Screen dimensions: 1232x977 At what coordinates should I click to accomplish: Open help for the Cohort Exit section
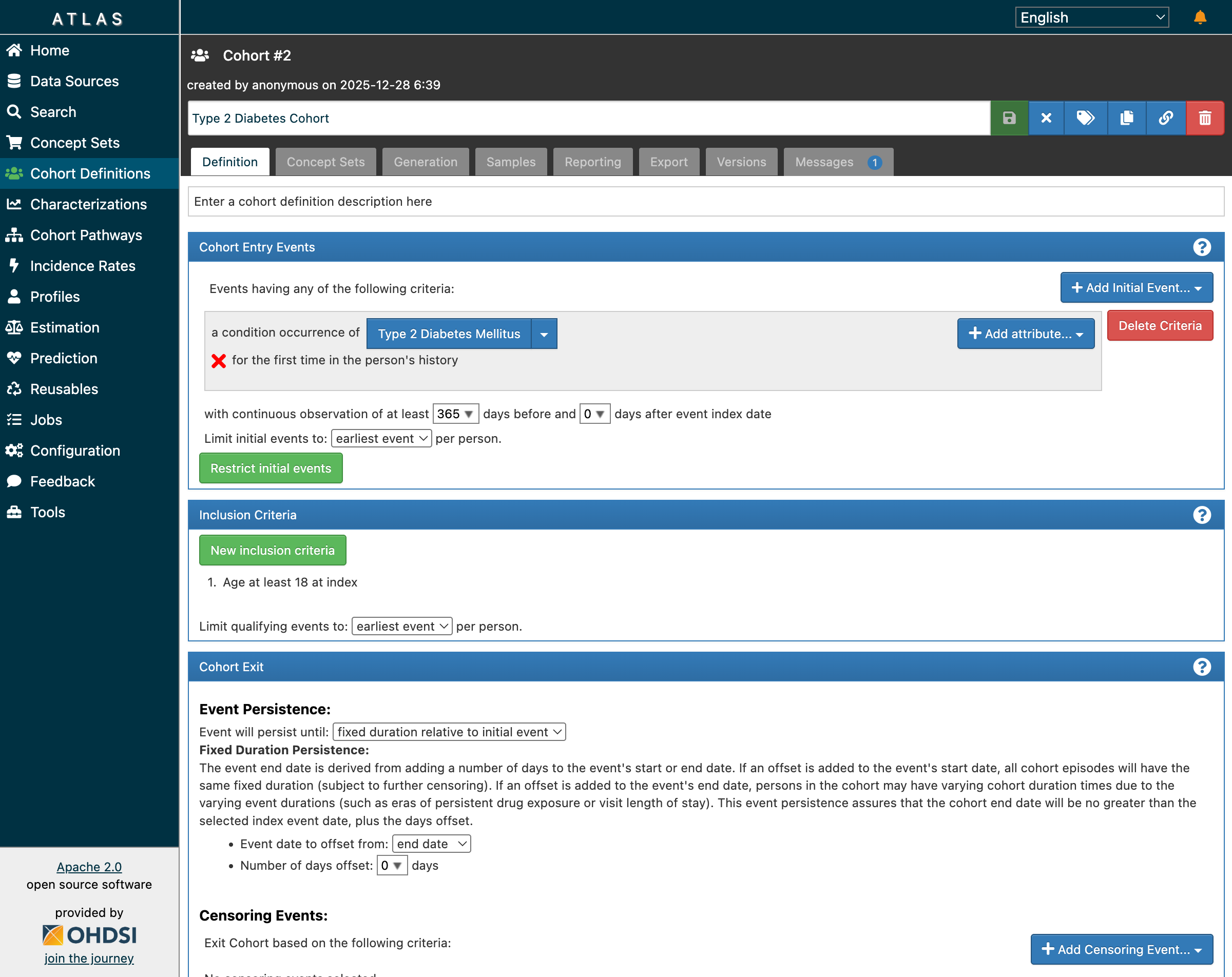(1201, 667)
